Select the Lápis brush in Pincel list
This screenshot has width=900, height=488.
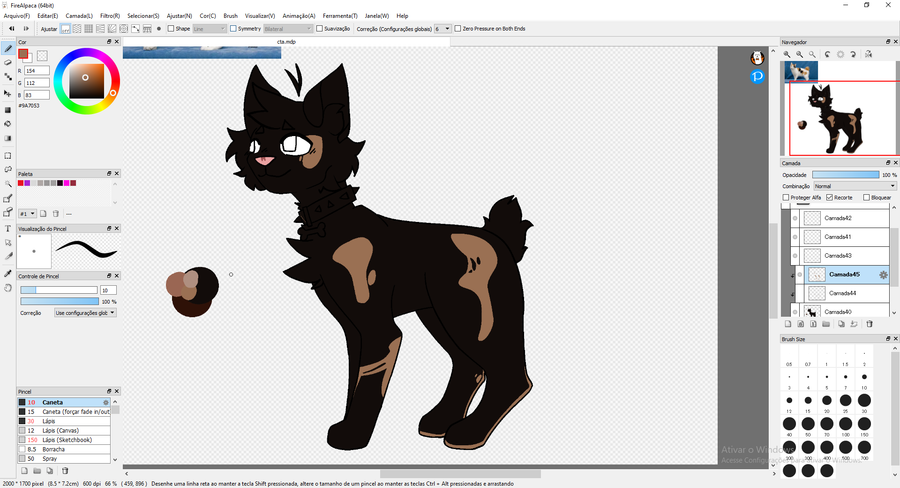click(64, 421)
